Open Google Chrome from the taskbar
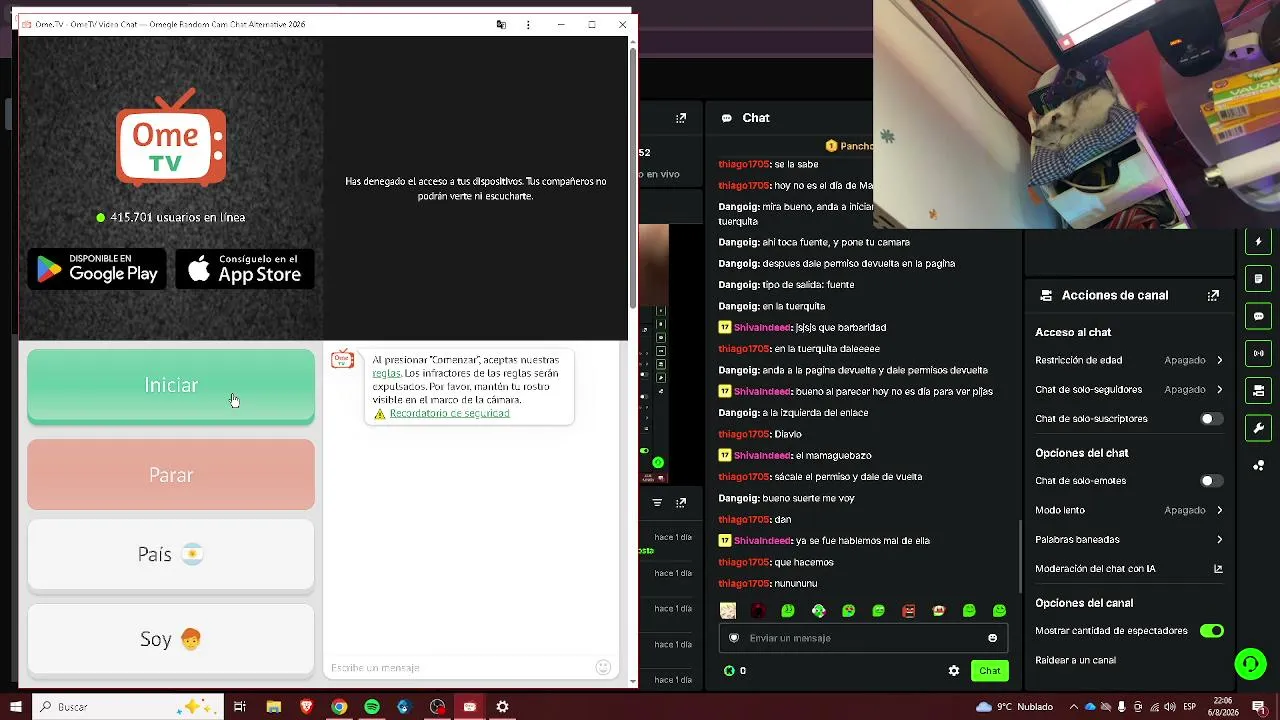This screenshot has width=1280, height=720. [339, 707]
